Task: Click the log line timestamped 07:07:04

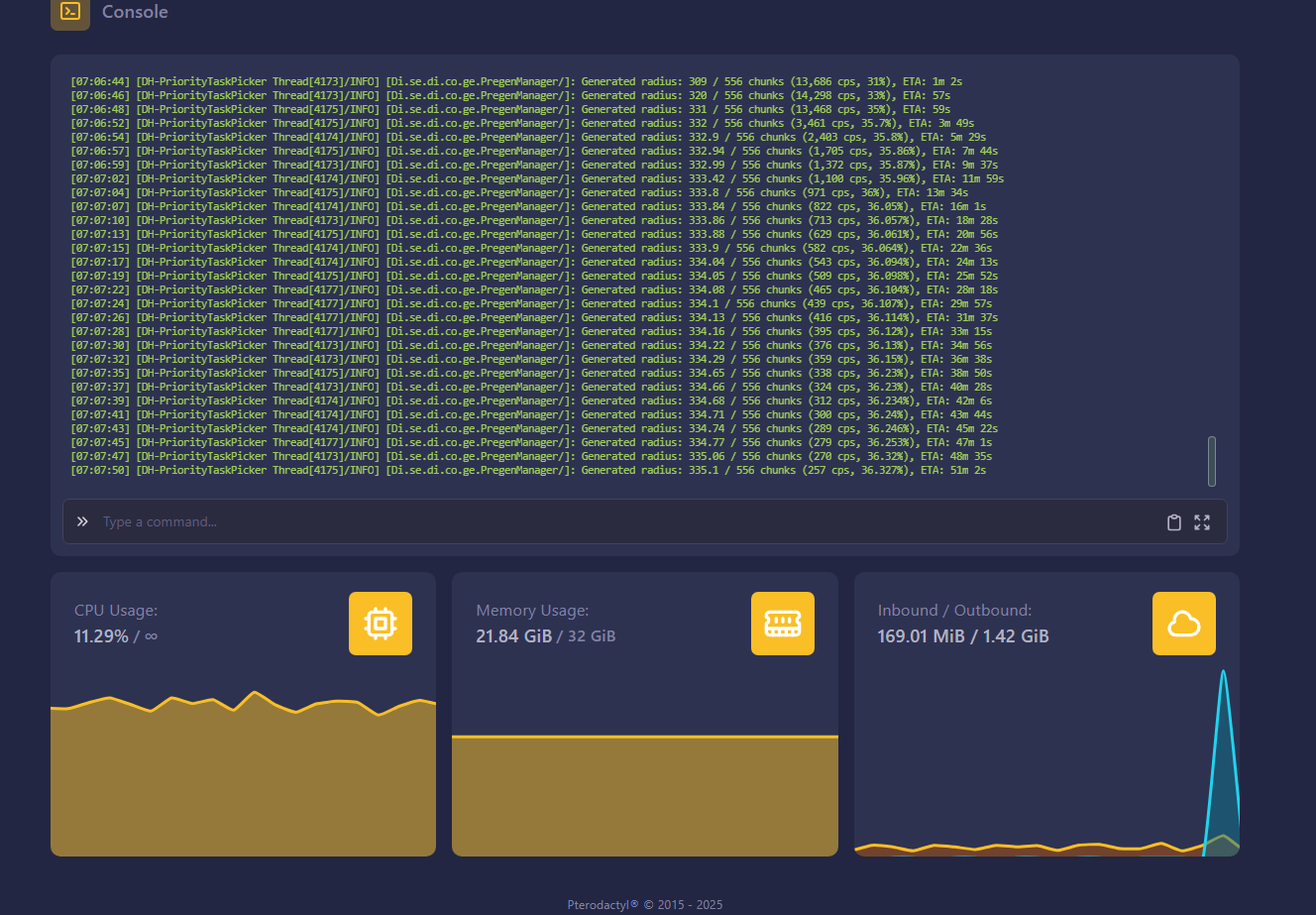Action: pyautogui.click(x=519, y=192)
